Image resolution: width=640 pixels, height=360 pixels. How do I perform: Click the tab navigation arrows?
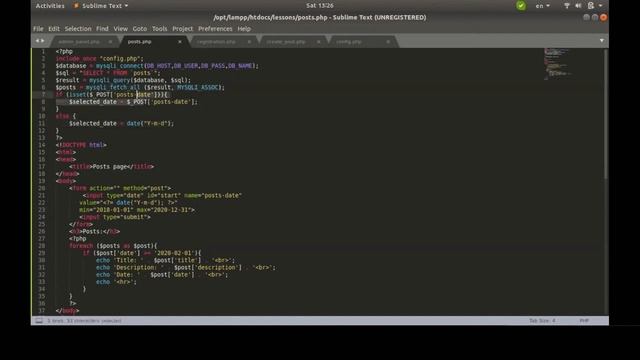point(40,41)
